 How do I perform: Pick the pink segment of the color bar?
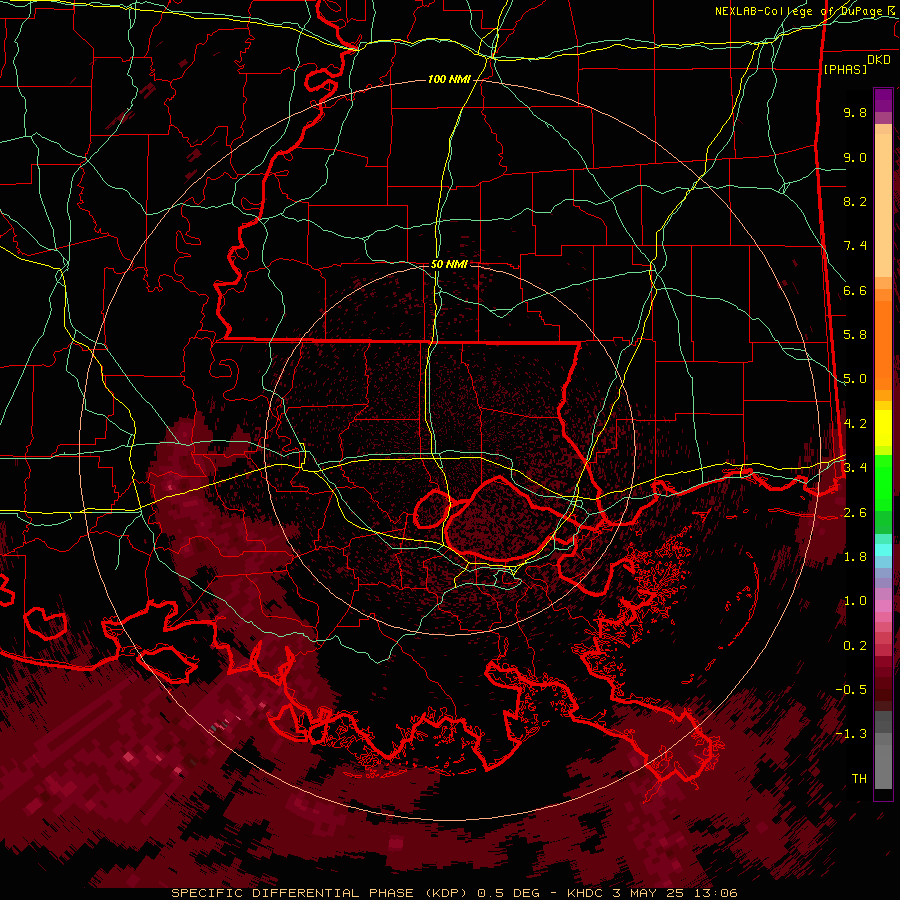point(883,606)
